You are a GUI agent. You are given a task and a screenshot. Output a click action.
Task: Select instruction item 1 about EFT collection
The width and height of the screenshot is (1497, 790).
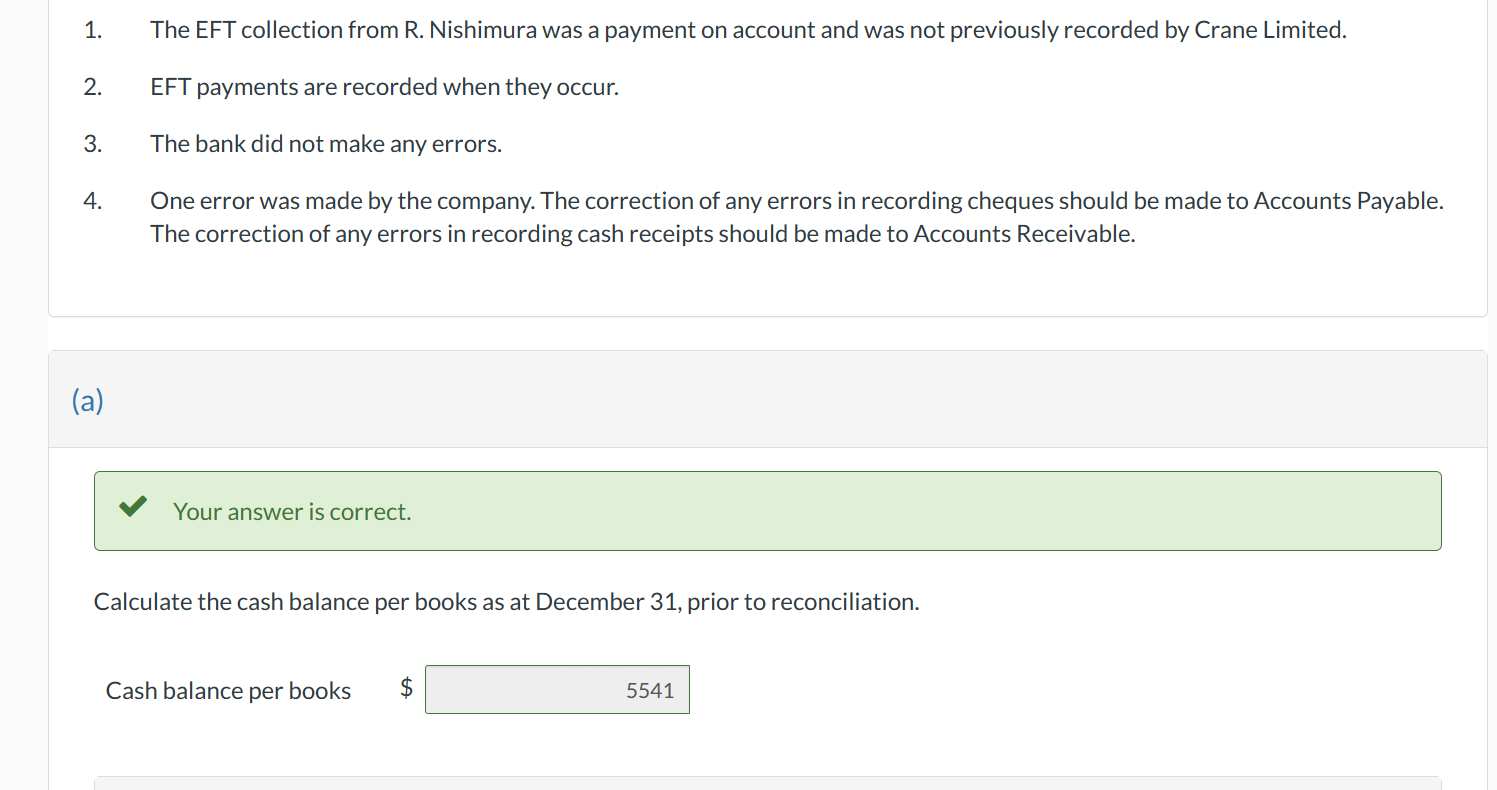tap(747, 29)
